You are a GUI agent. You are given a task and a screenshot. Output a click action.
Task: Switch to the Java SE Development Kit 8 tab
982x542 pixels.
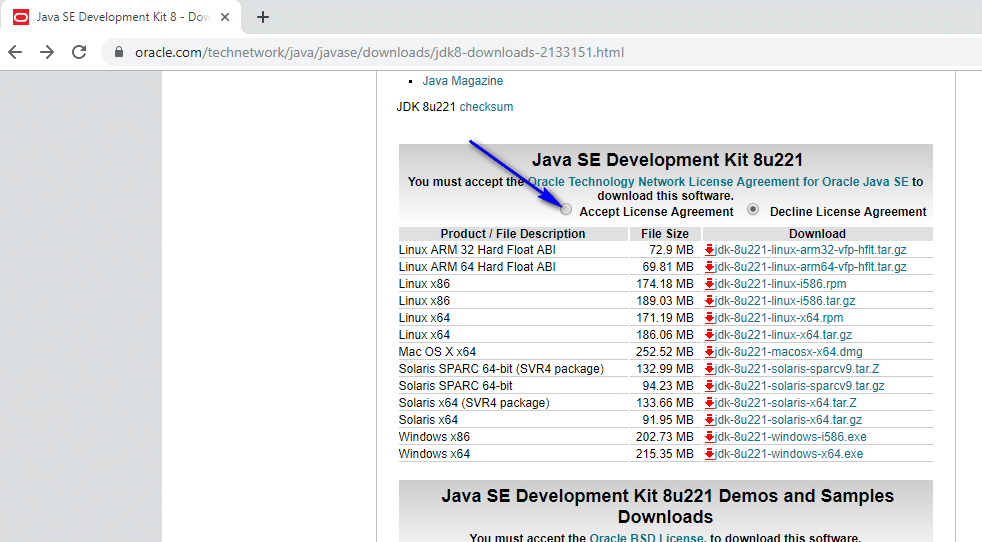122,17
